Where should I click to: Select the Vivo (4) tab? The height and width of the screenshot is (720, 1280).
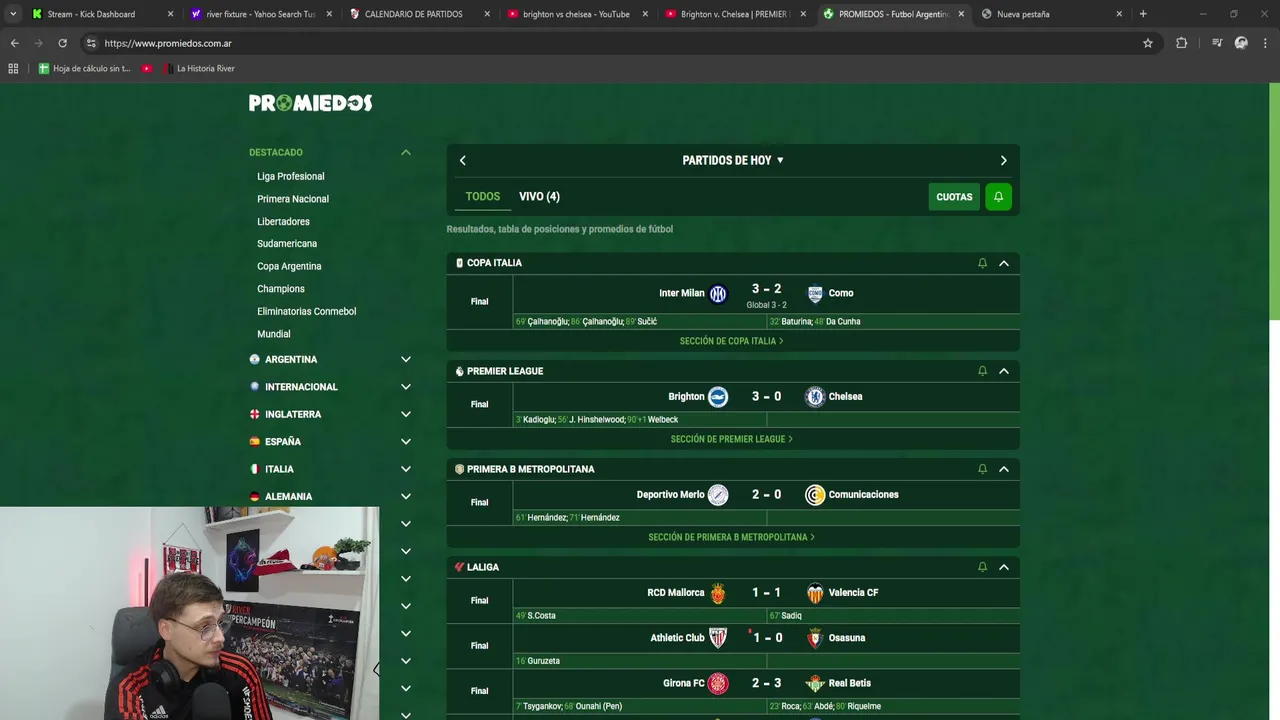coord(539,196)
